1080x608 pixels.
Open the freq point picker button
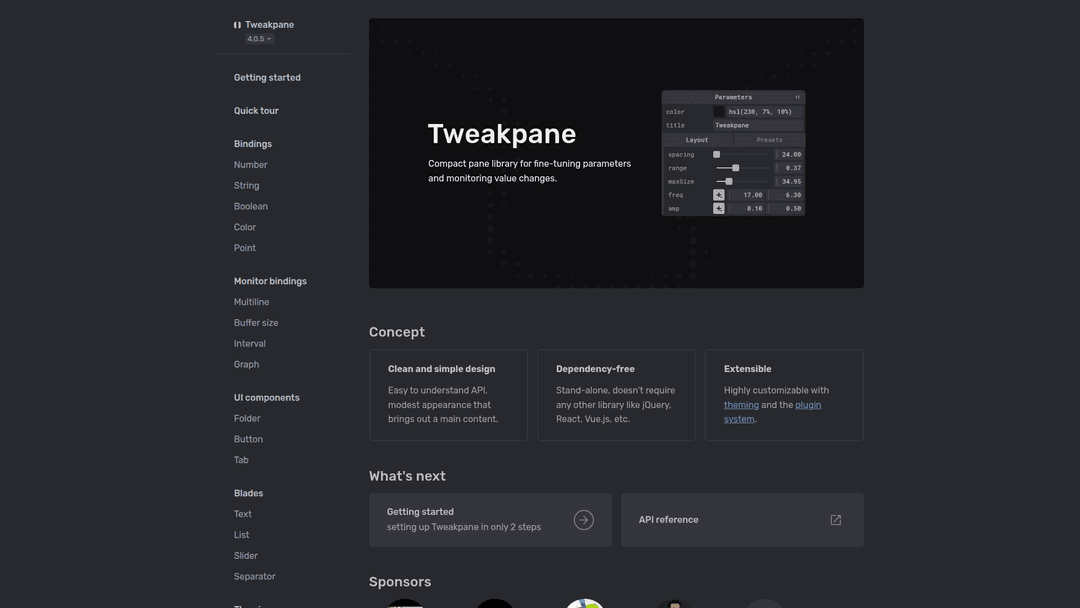pos(718,195)
